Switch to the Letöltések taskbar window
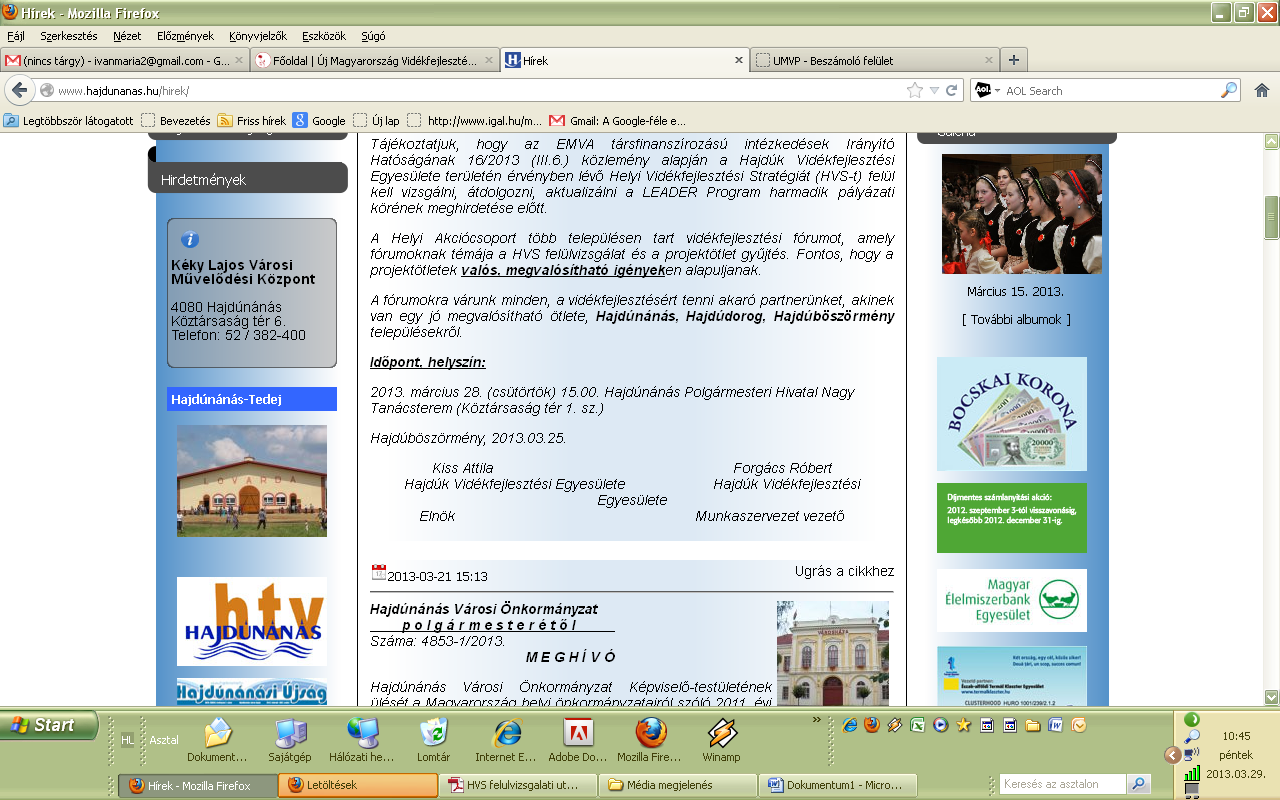Screen dimensions: 1280x800 point(358,785)
